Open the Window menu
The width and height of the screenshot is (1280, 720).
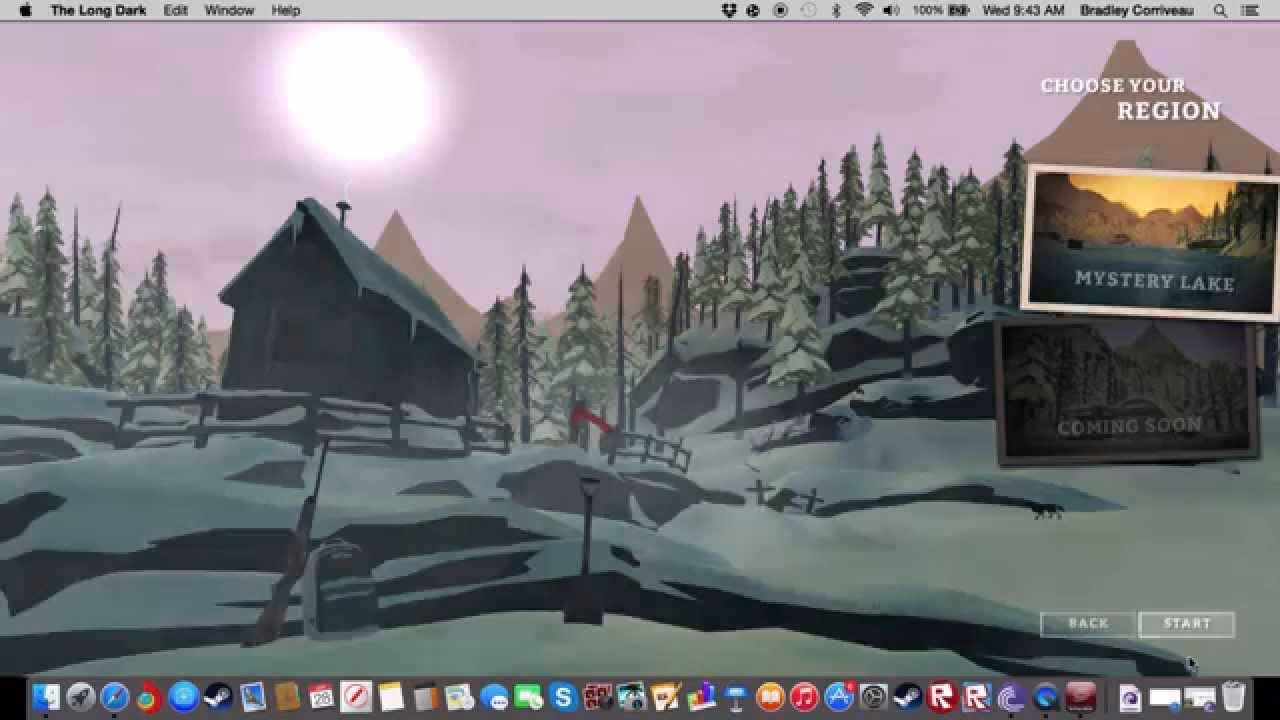point(229,10)
